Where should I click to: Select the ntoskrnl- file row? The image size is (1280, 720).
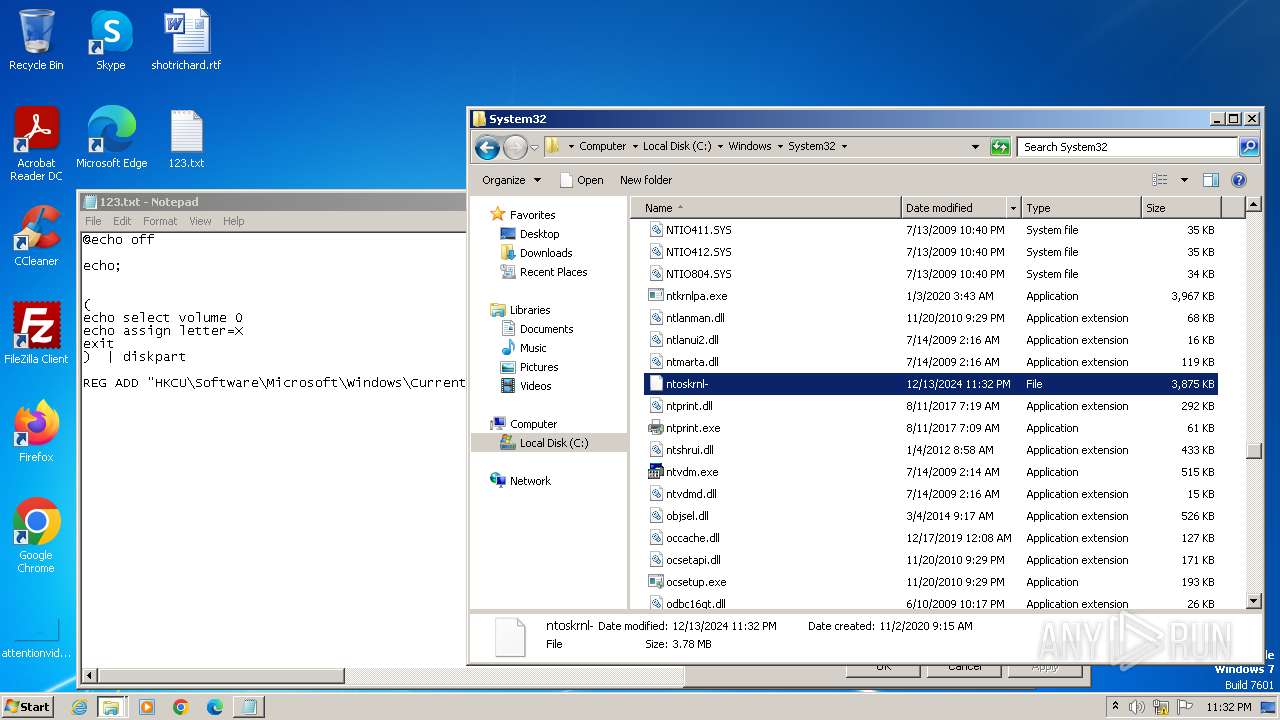point(931,384)
